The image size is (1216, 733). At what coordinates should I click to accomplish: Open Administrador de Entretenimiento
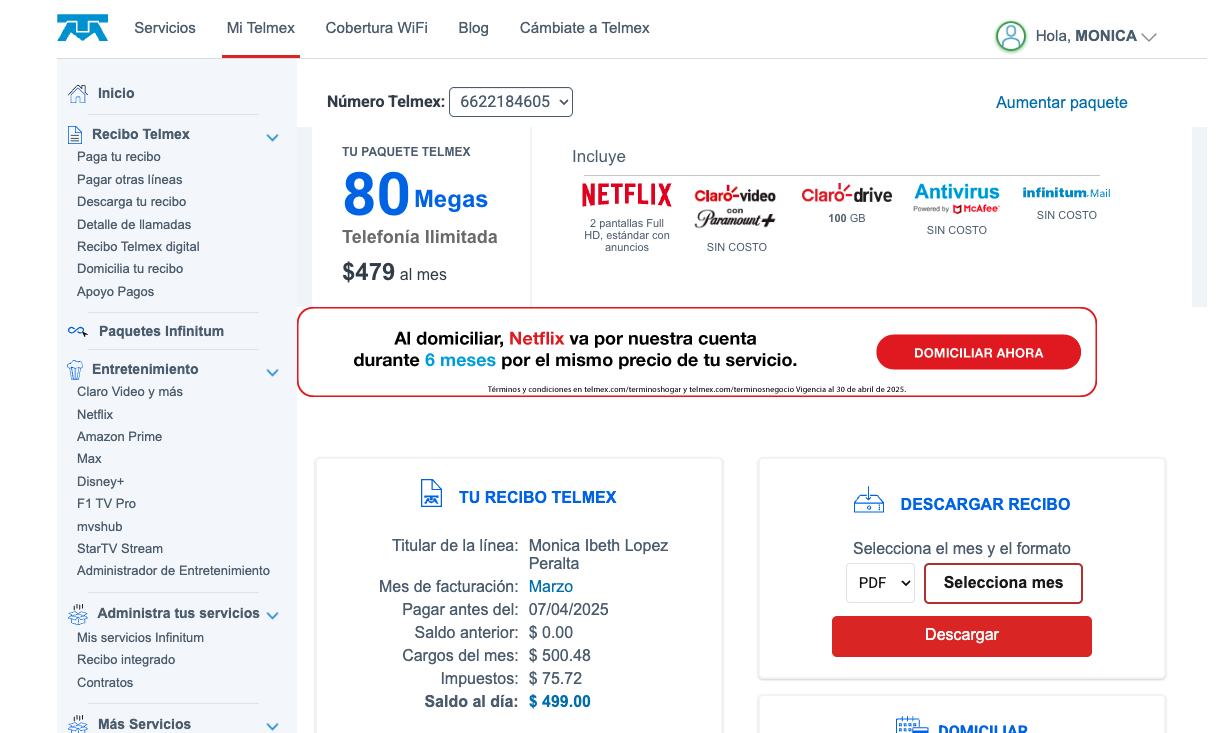[173, 571]
